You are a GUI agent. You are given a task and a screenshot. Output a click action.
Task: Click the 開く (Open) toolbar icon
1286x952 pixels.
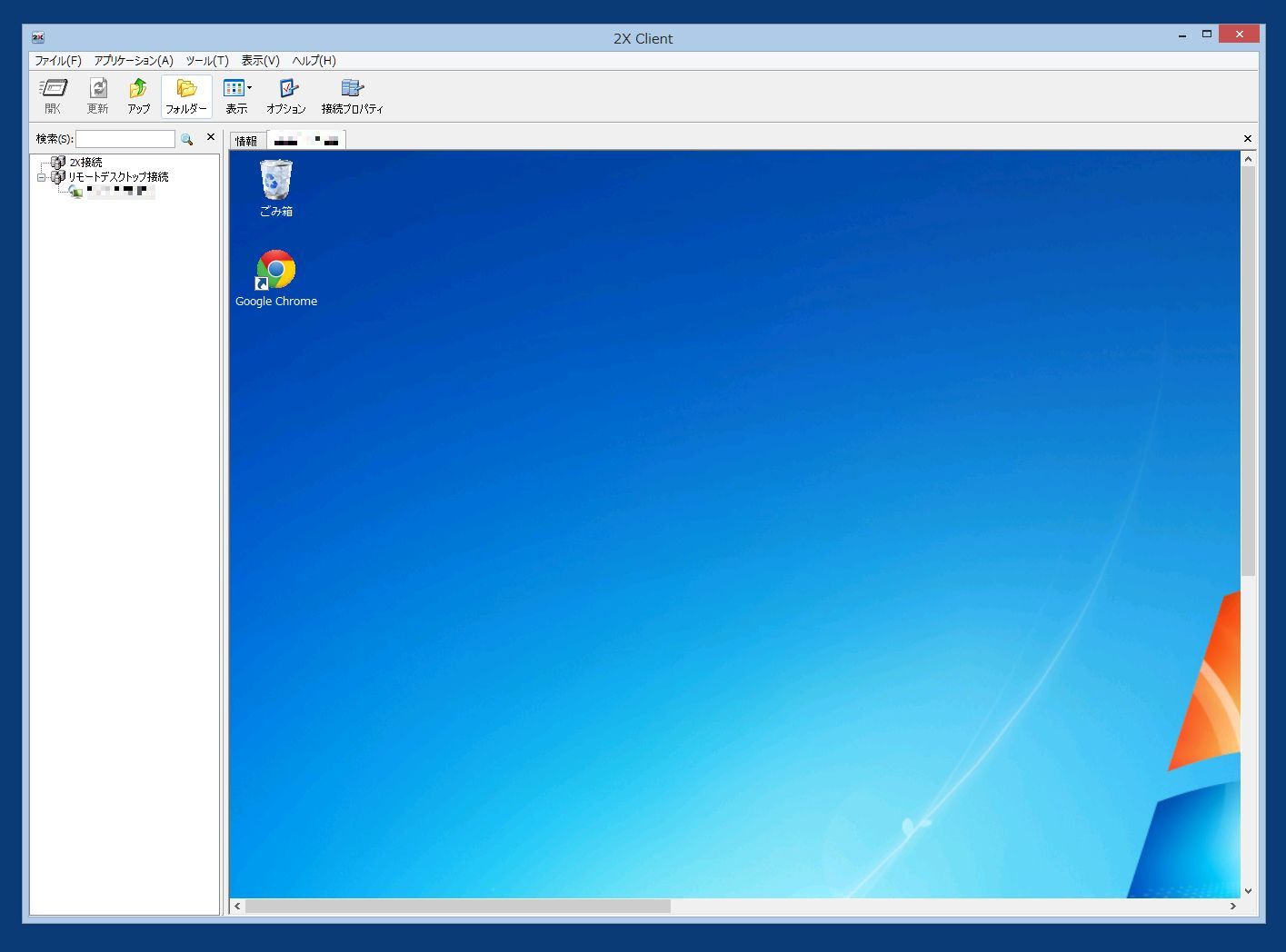(x=54, y=95)
